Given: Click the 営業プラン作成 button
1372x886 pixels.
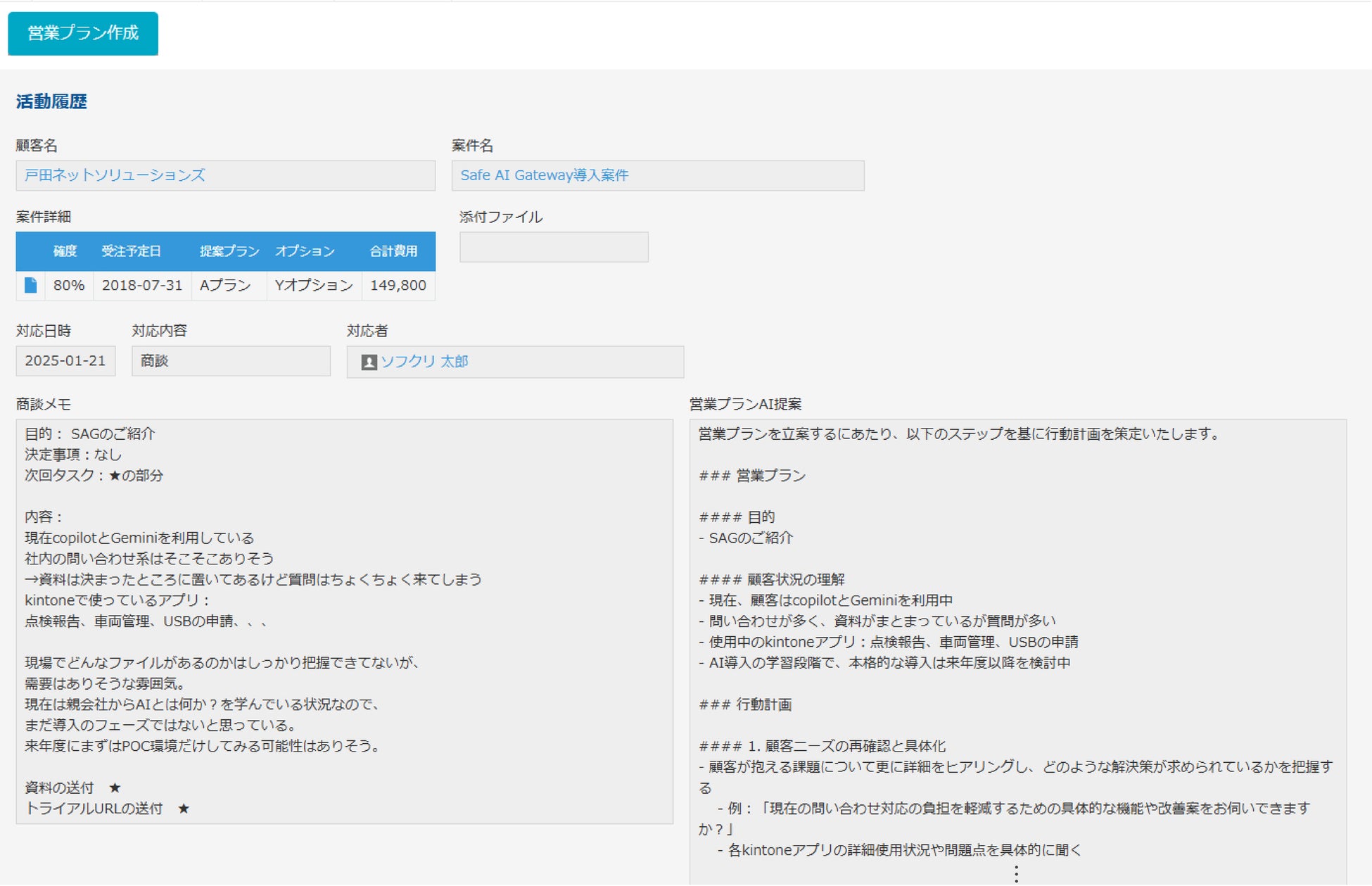Looking at the screenshot, I should [x=82, y=33].
